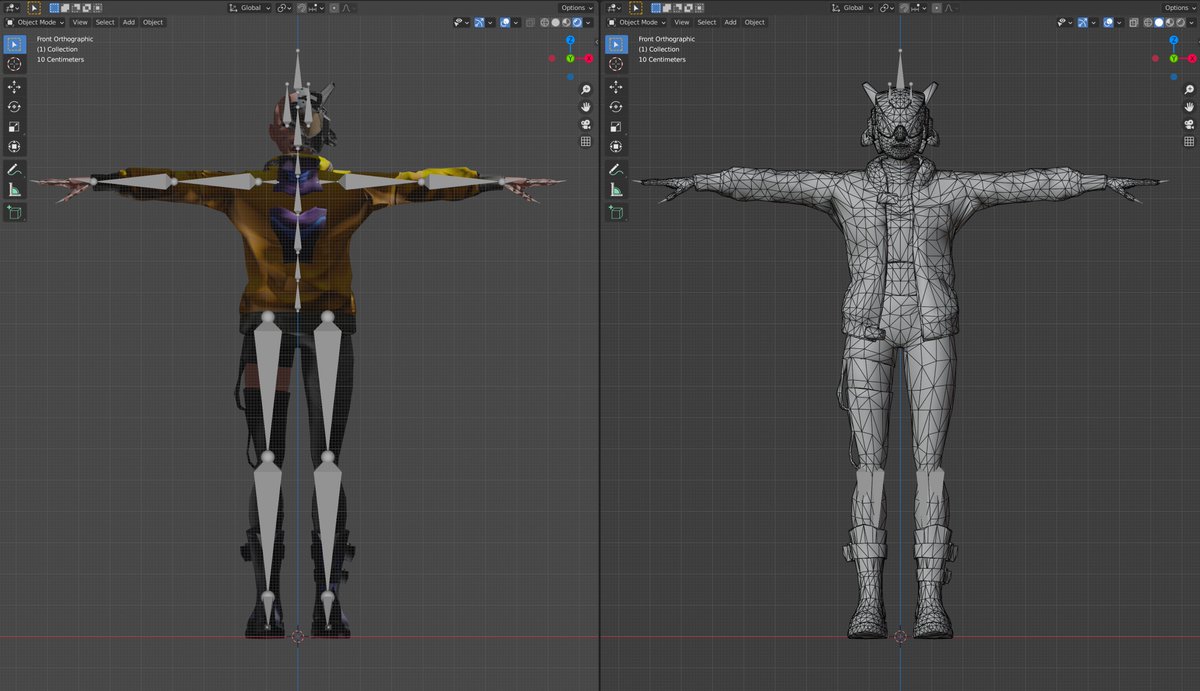Screen dimensions: 1200x691
Task: Click the zoom magnifier in left viewport
Action: pyautogui.click(x=586, y=89)
